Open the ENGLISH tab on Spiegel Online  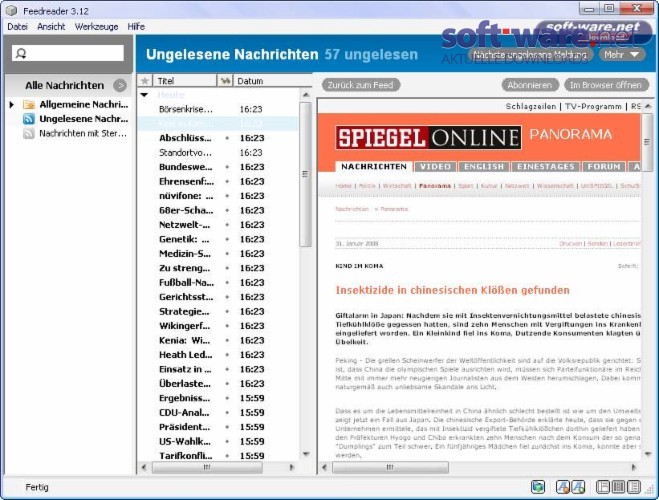(x=484, y=167)
